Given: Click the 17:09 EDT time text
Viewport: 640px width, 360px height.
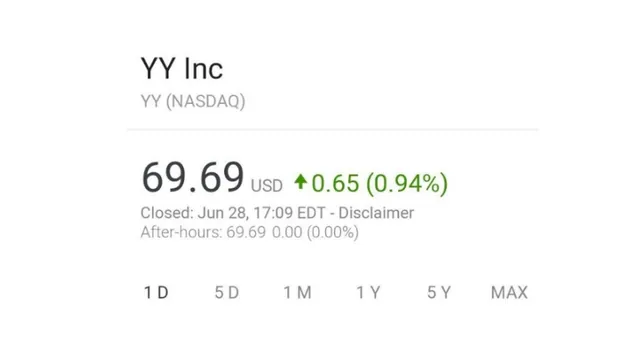Looking at the screenshot, I should [x=289, y=213].
